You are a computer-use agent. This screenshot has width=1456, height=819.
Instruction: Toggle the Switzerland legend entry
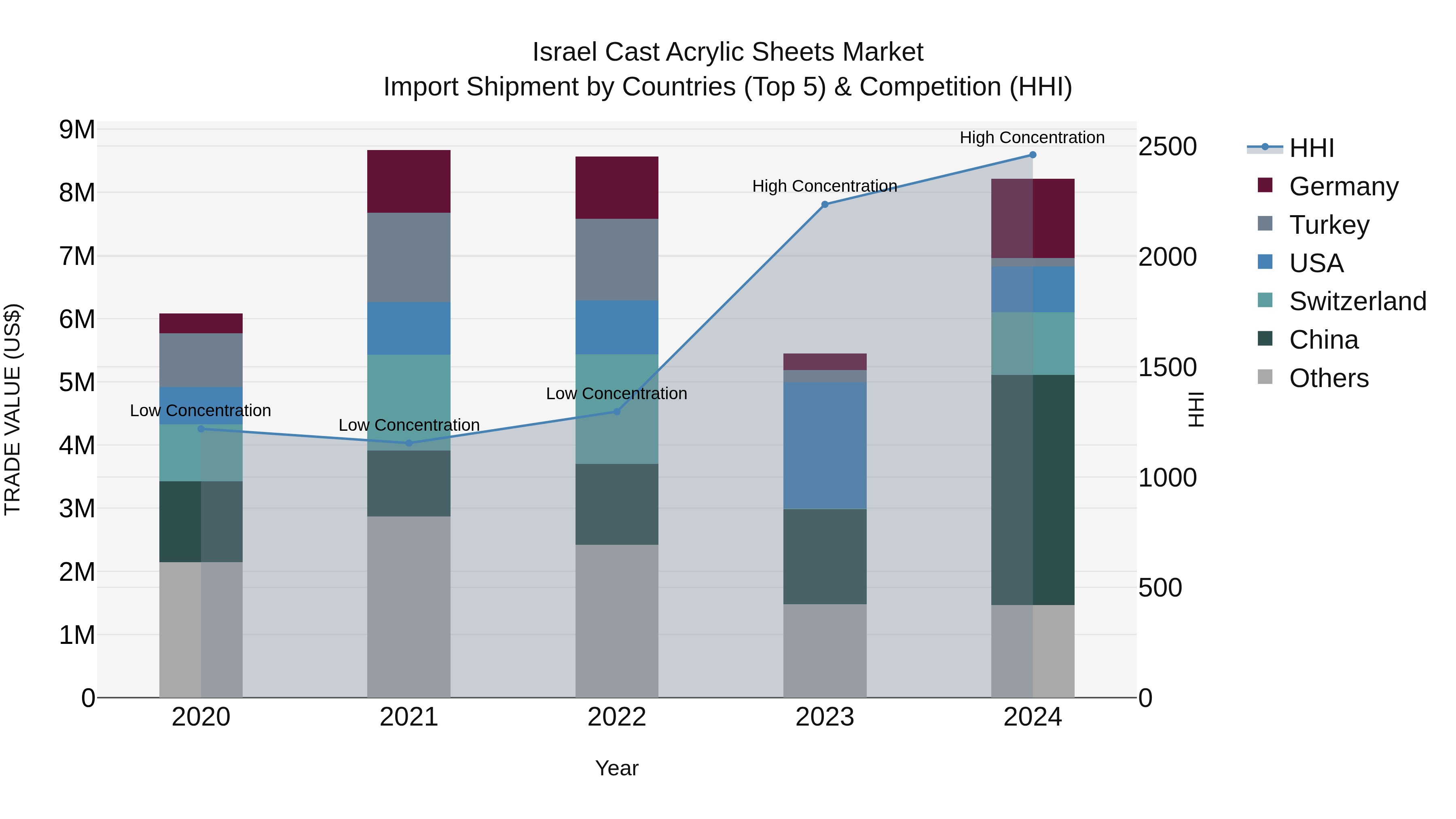pyautogui.click(x=1342, y=301)
